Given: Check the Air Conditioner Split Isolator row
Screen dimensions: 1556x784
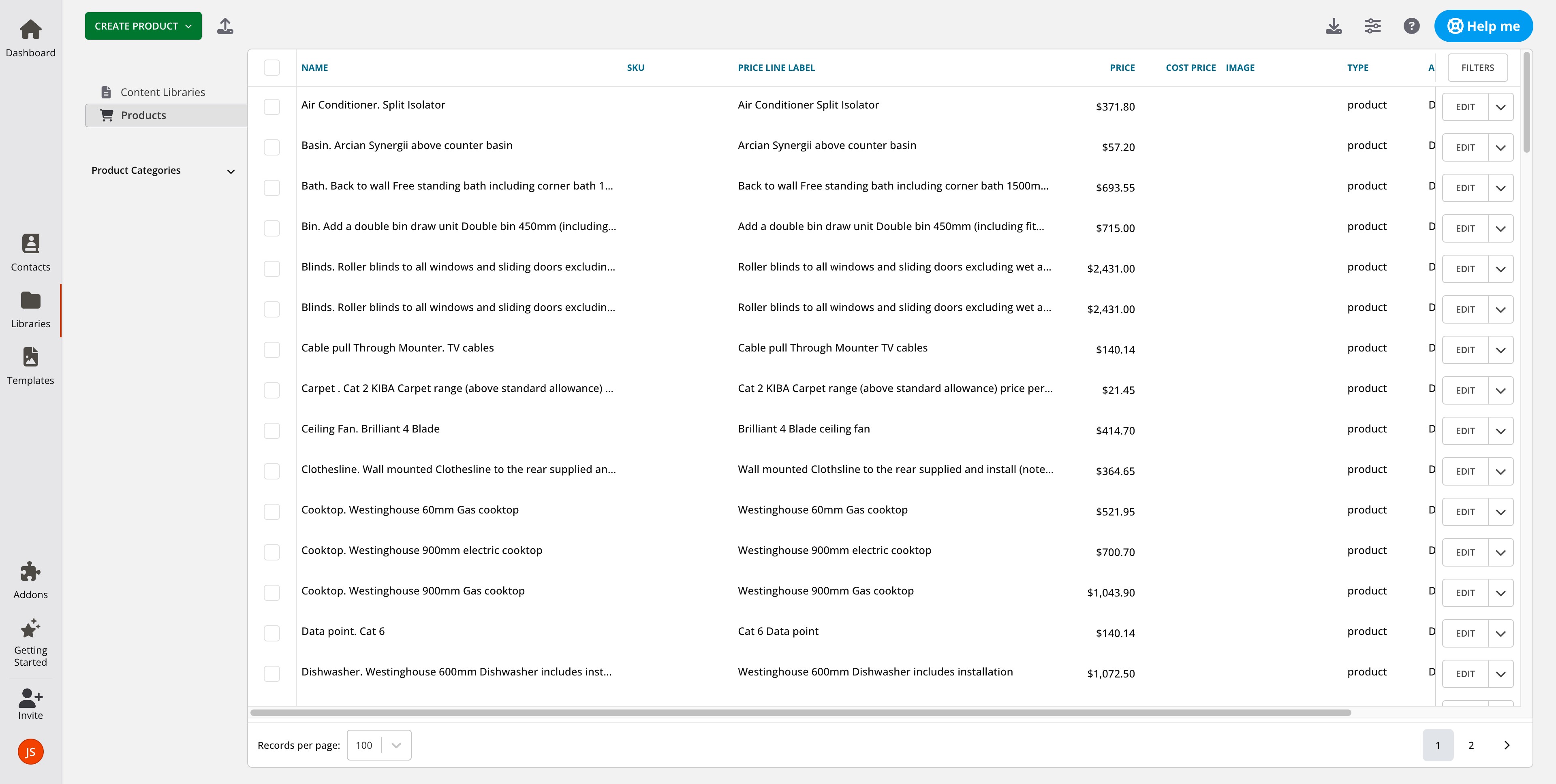Looking at the screenshot, I should [x=272, y=107].
